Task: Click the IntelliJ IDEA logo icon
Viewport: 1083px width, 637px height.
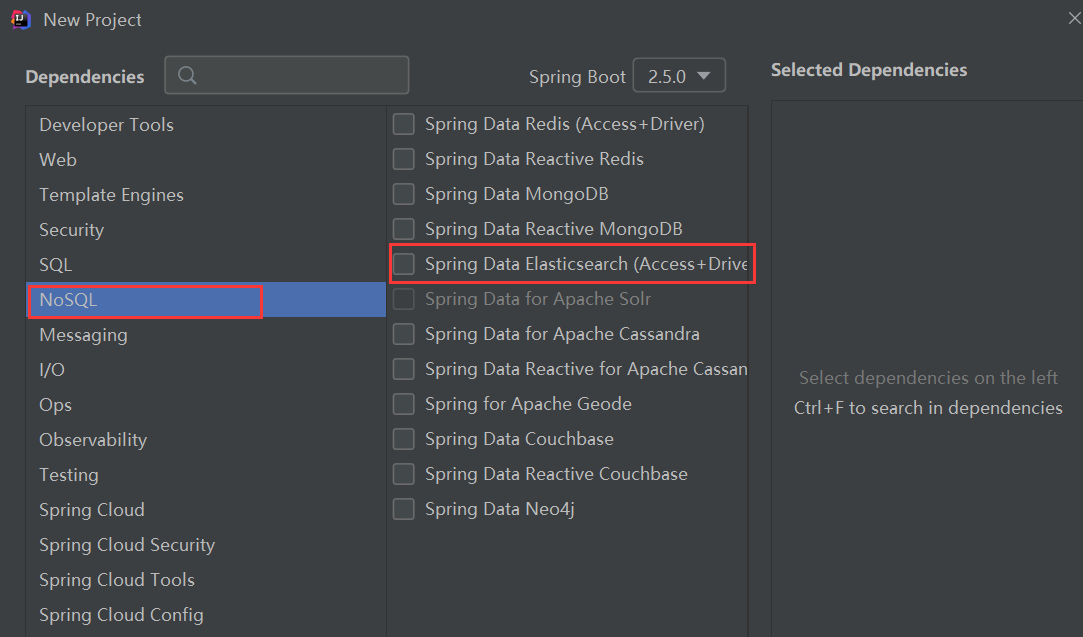Action: click(x=21, y=20)
